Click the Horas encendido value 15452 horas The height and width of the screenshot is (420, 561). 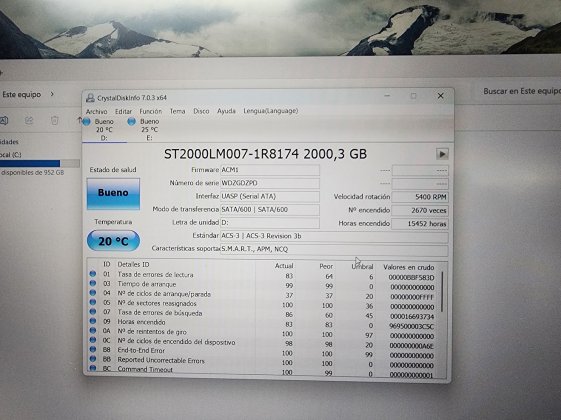[x=420, y=224]
